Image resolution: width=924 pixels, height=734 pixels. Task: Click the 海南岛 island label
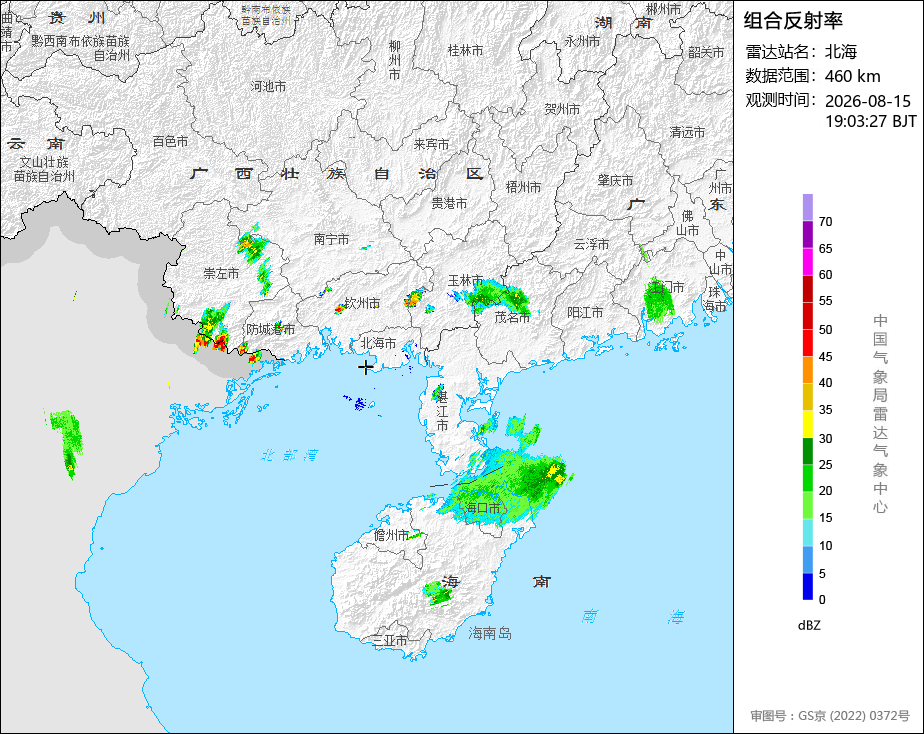490,633
